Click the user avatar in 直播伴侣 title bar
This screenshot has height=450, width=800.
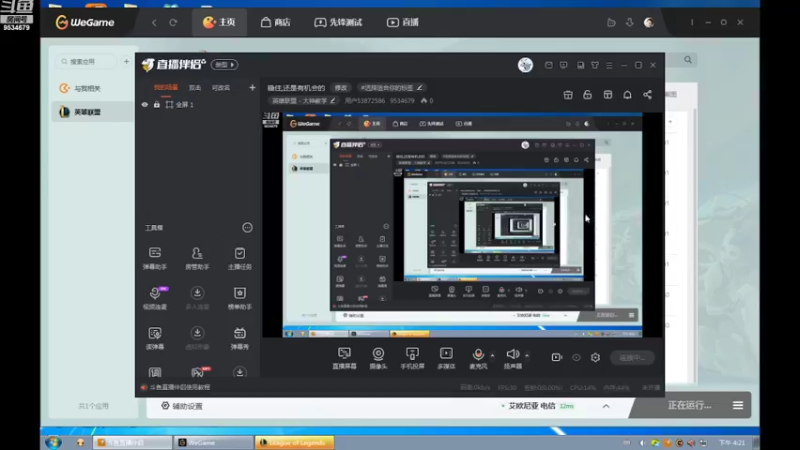(526, 65)
